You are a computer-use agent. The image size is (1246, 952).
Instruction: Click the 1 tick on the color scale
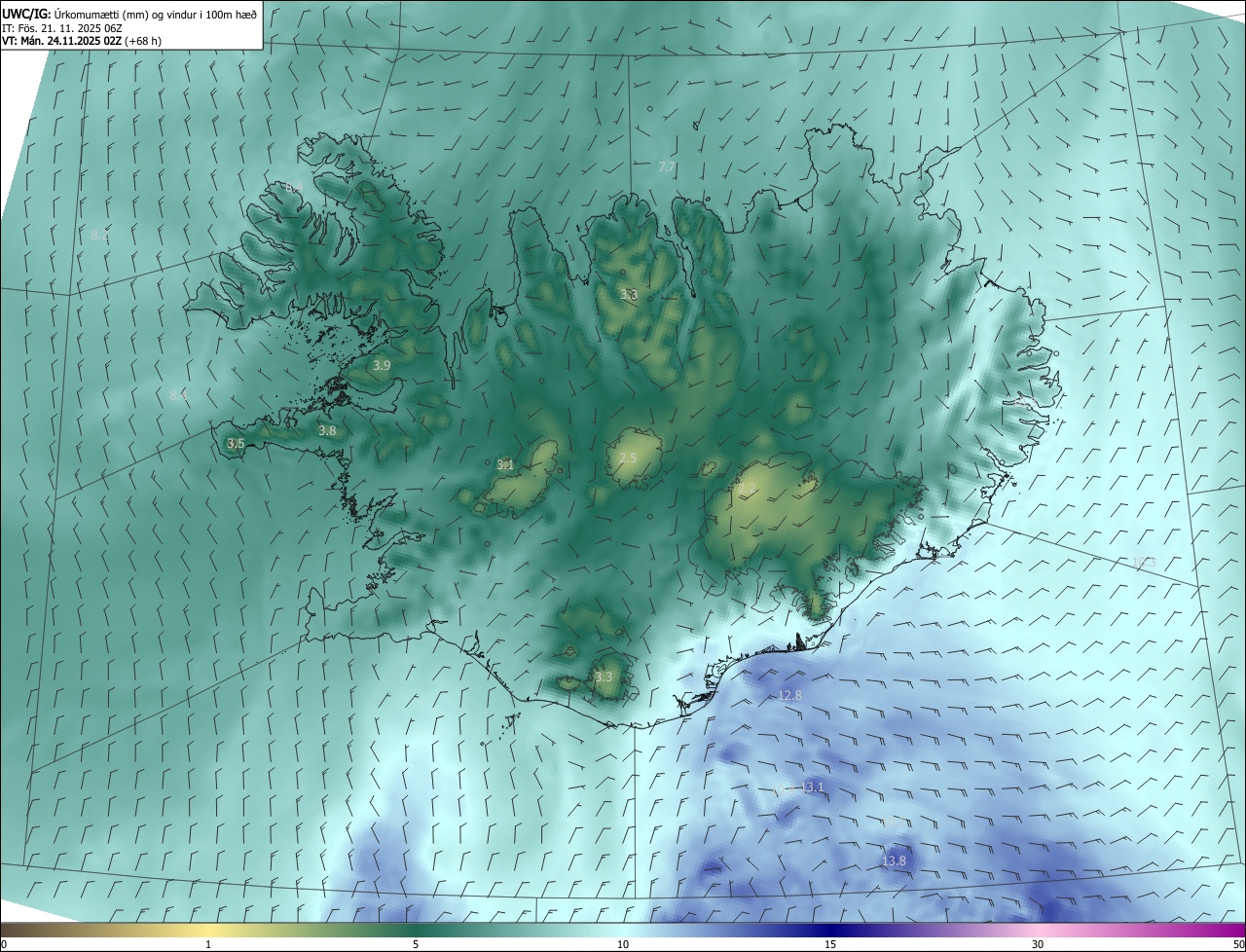[208, 944]
